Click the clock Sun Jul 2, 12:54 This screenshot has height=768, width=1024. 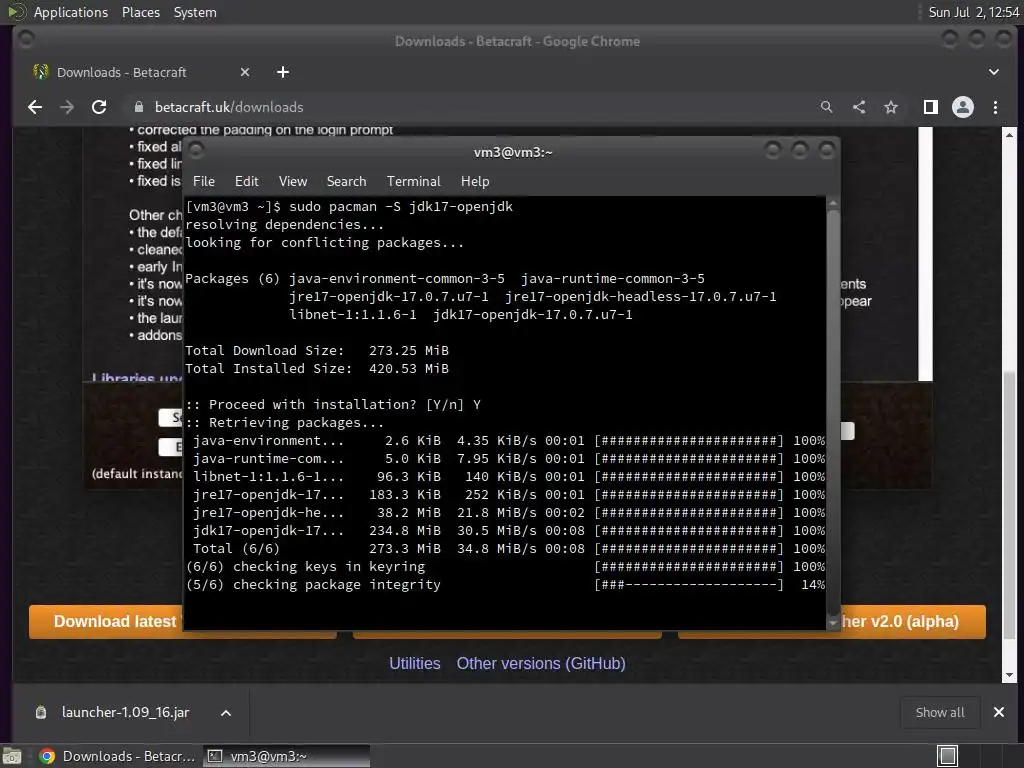point(974,12)
